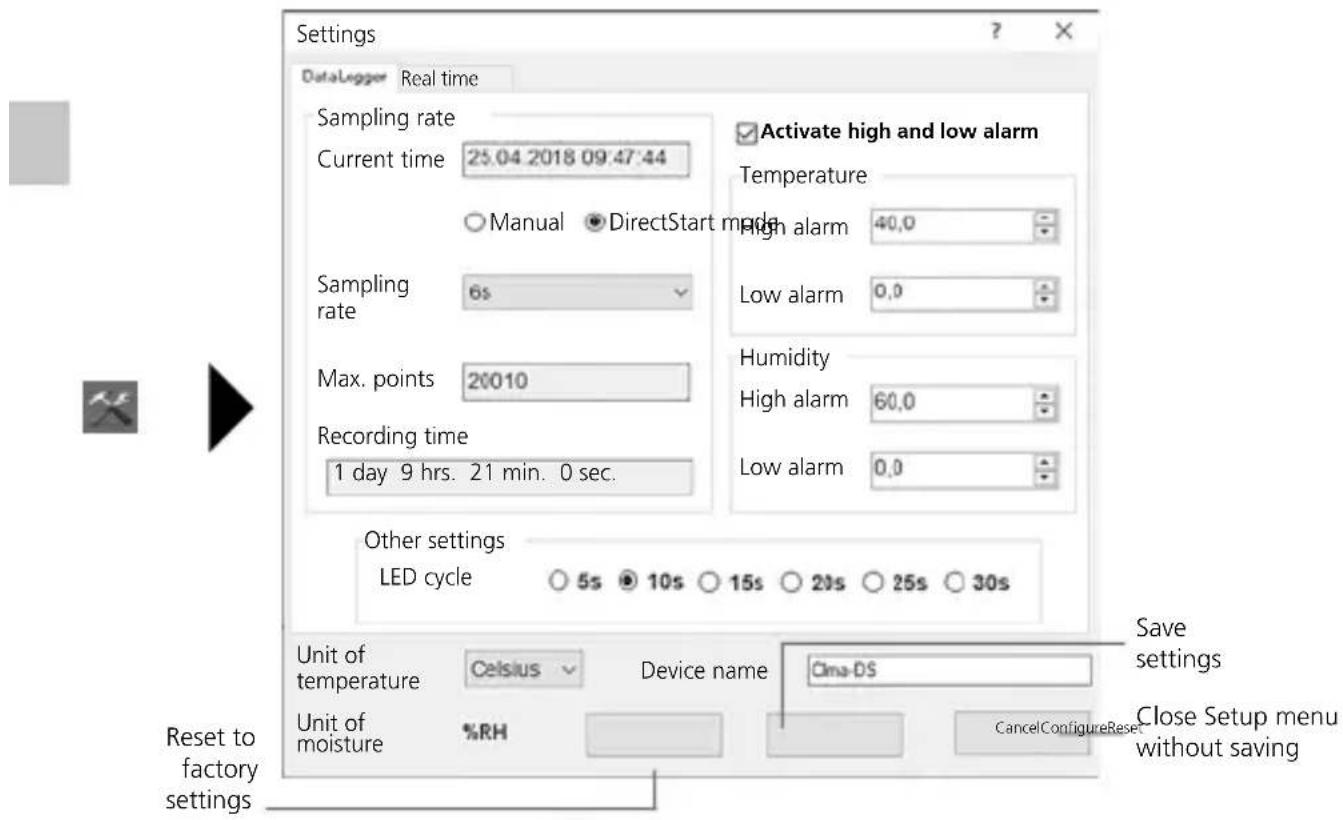Click the Device name field

949,670
